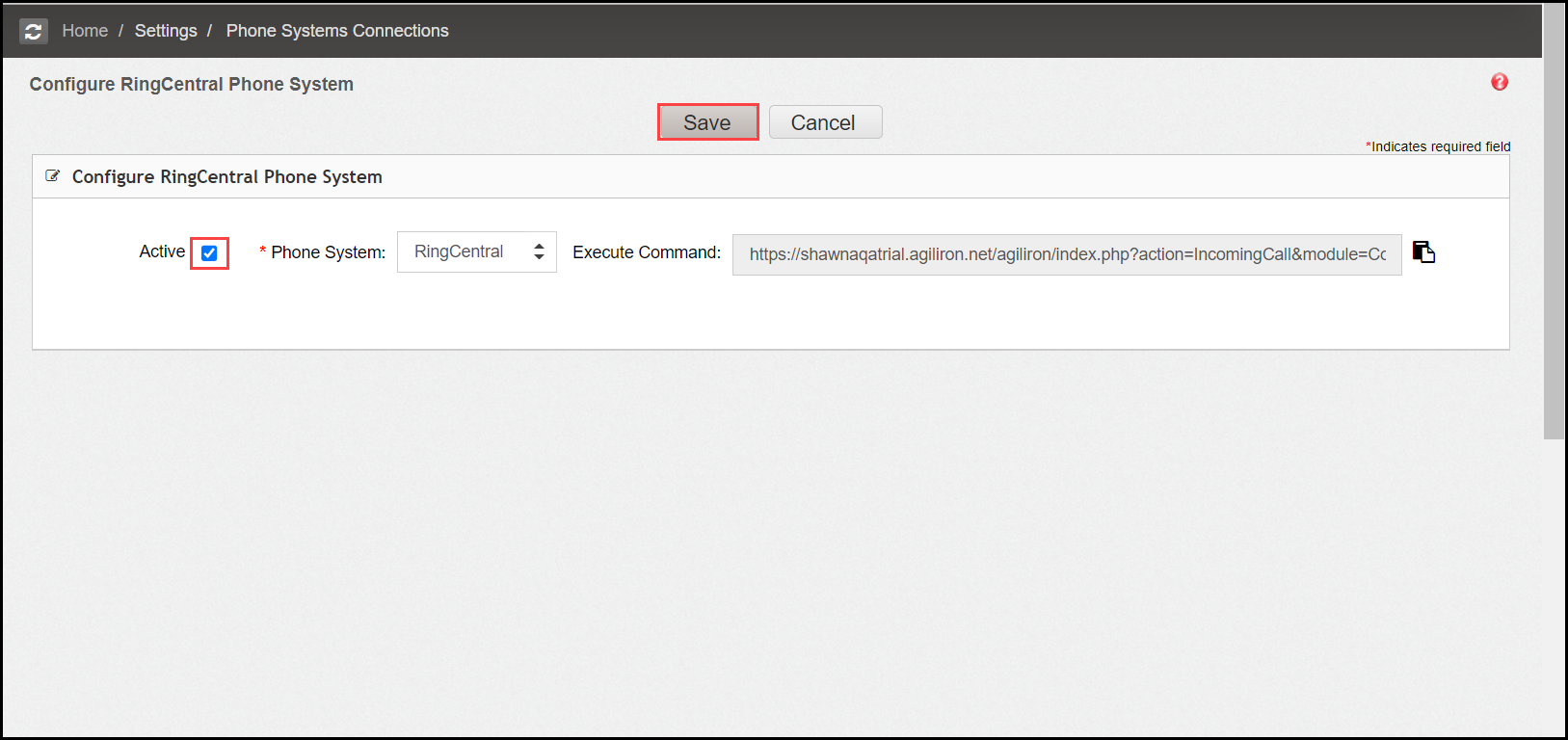The image size is (1568, 740).
Task: Click the "Active" label text
Action: click(x=162, y=251)
